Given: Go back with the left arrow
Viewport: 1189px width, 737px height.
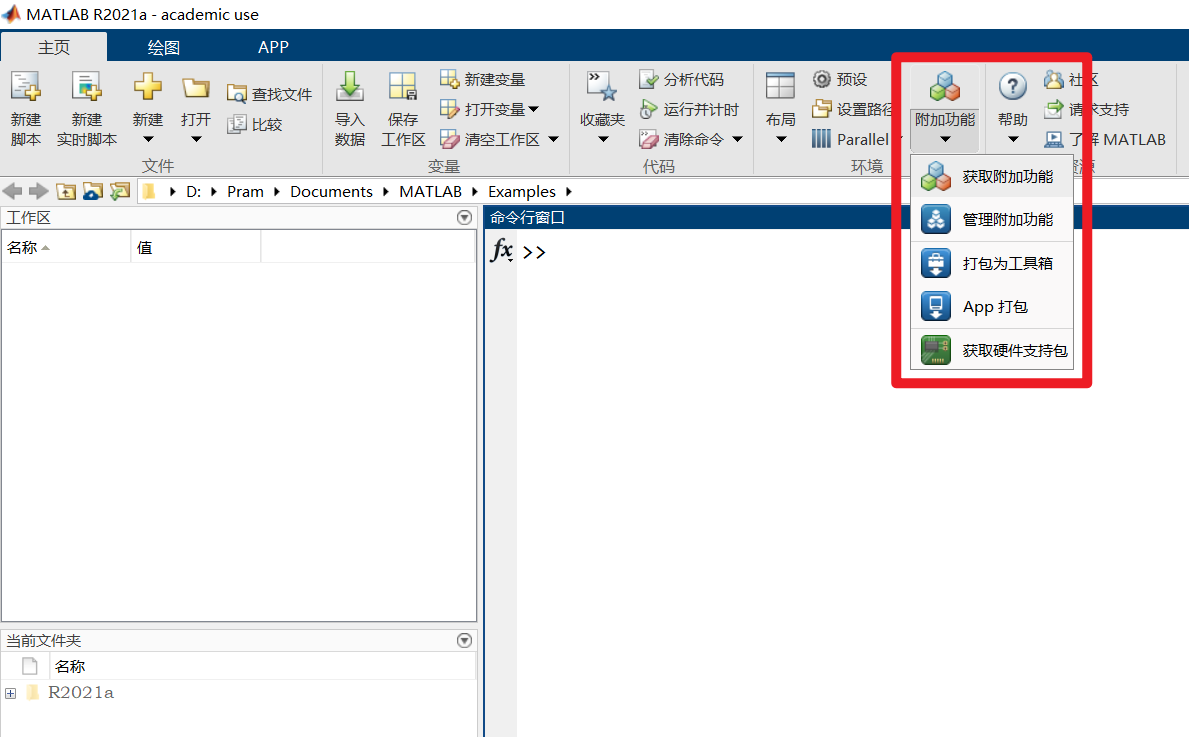Looking at the screenshot, I should 13,191.
